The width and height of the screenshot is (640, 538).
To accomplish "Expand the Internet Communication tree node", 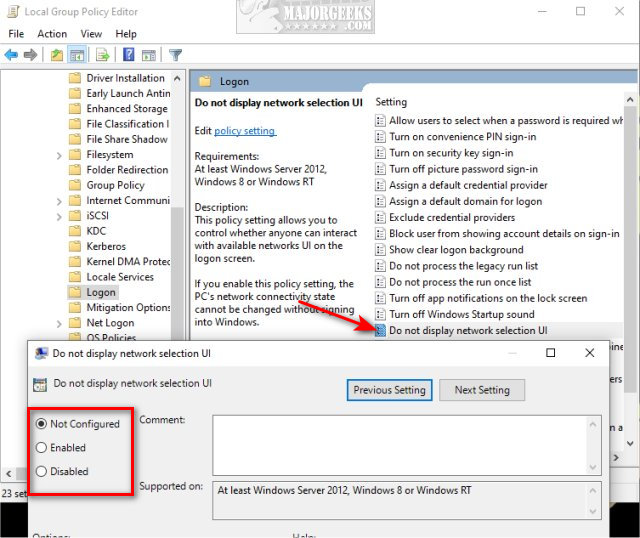I will coord(59,201).
